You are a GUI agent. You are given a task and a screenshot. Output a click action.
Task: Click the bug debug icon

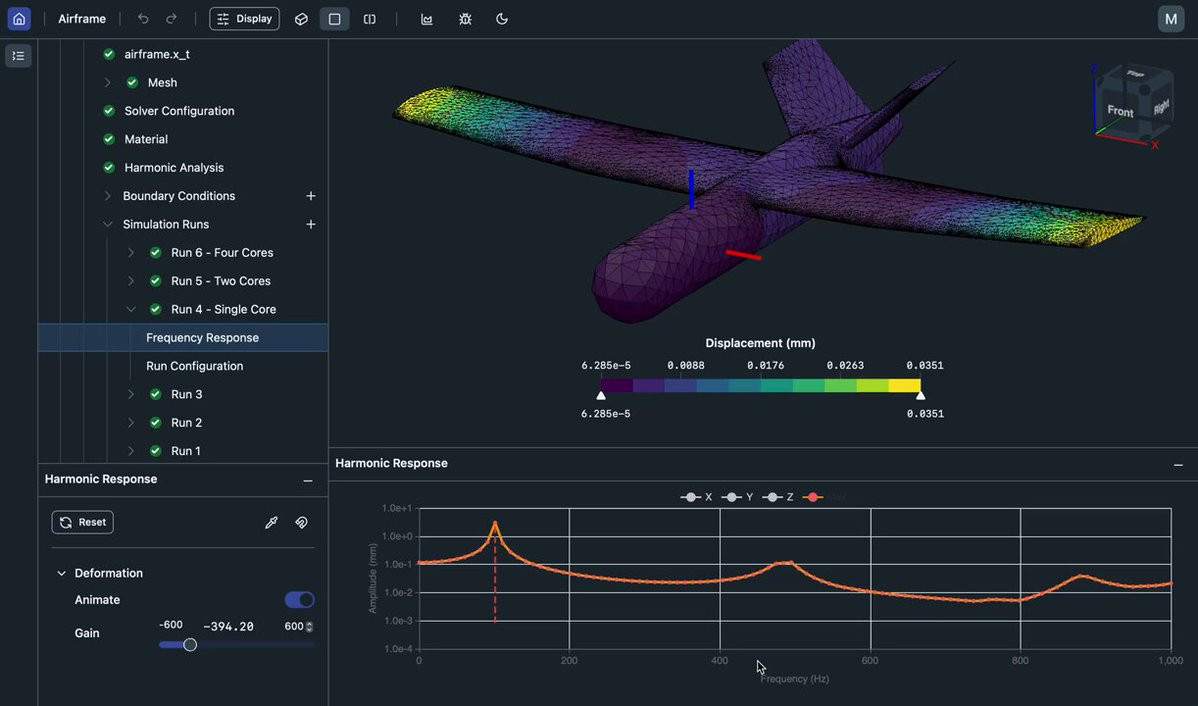(x=465, y=19)
